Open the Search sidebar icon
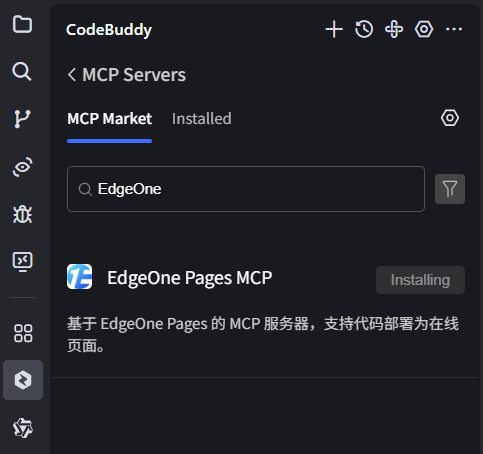The width and height of the screenshot is (483, 454). [22, 71]
